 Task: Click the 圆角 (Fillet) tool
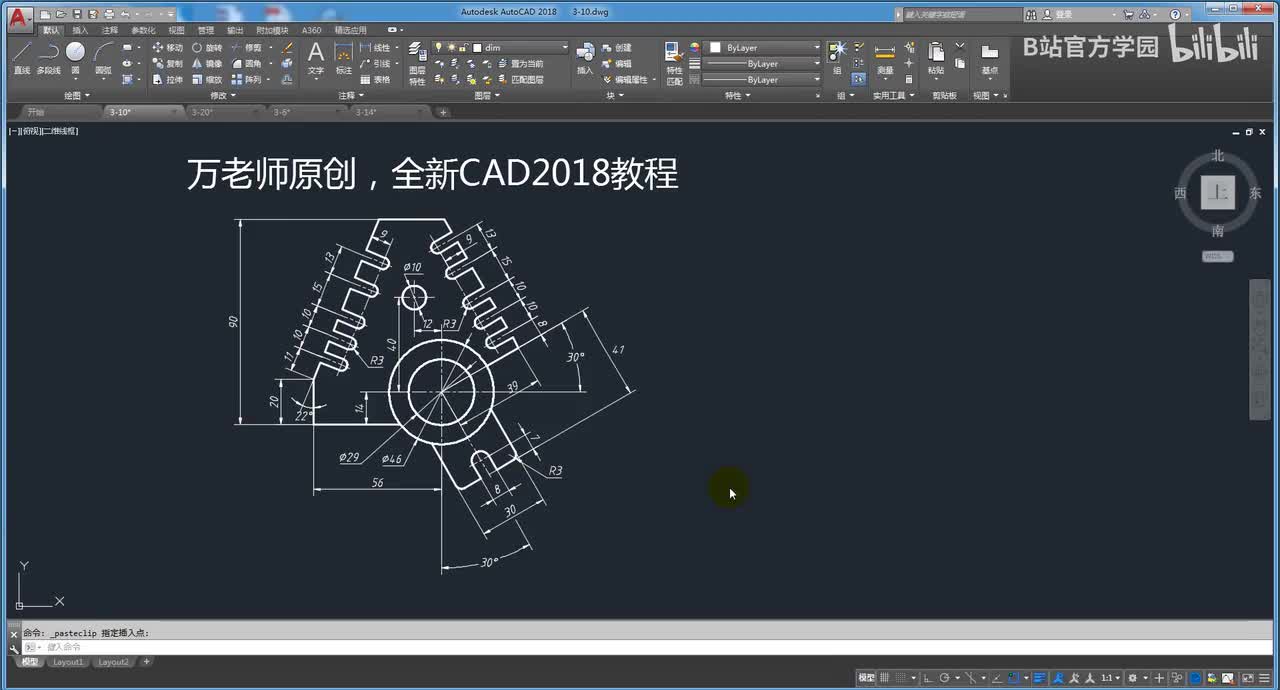pyautogui.click(x=246, y=63)
